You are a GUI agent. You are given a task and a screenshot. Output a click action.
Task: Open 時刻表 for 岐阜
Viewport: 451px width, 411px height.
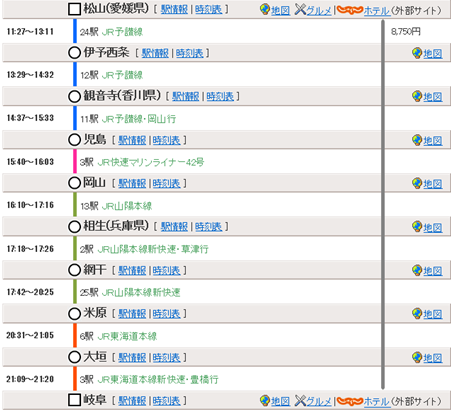point(167,401)
